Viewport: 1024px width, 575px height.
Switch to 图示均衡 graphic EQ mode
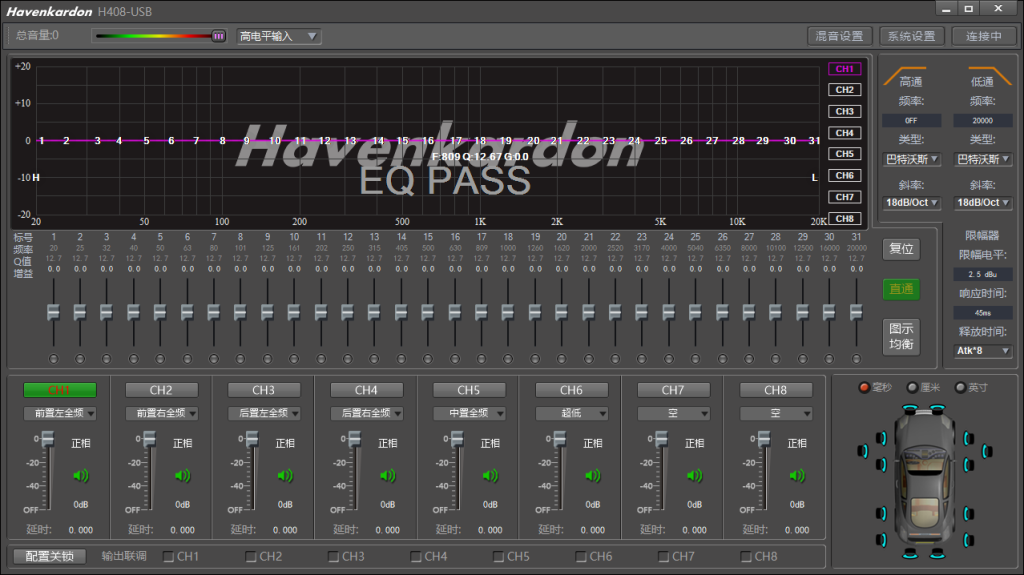tap(901, 337)
